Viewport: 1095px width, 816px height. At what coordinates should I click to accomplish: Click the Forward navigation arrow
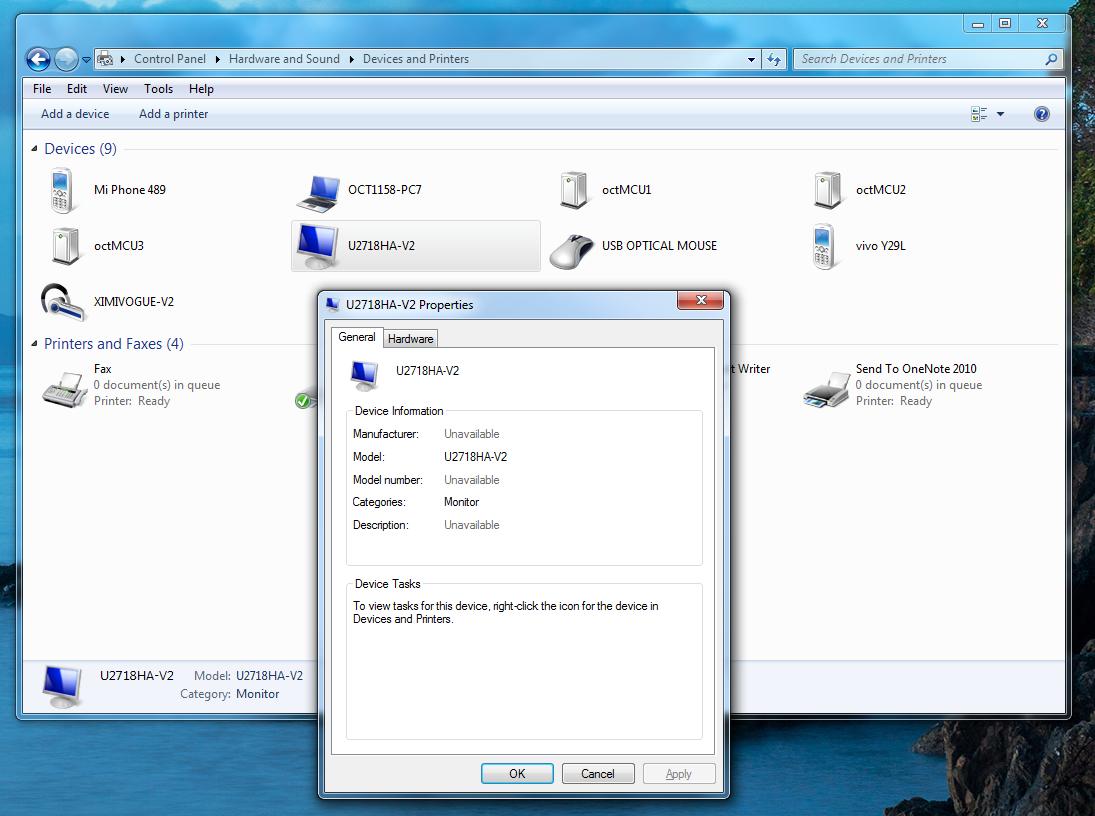click(66, 59)
